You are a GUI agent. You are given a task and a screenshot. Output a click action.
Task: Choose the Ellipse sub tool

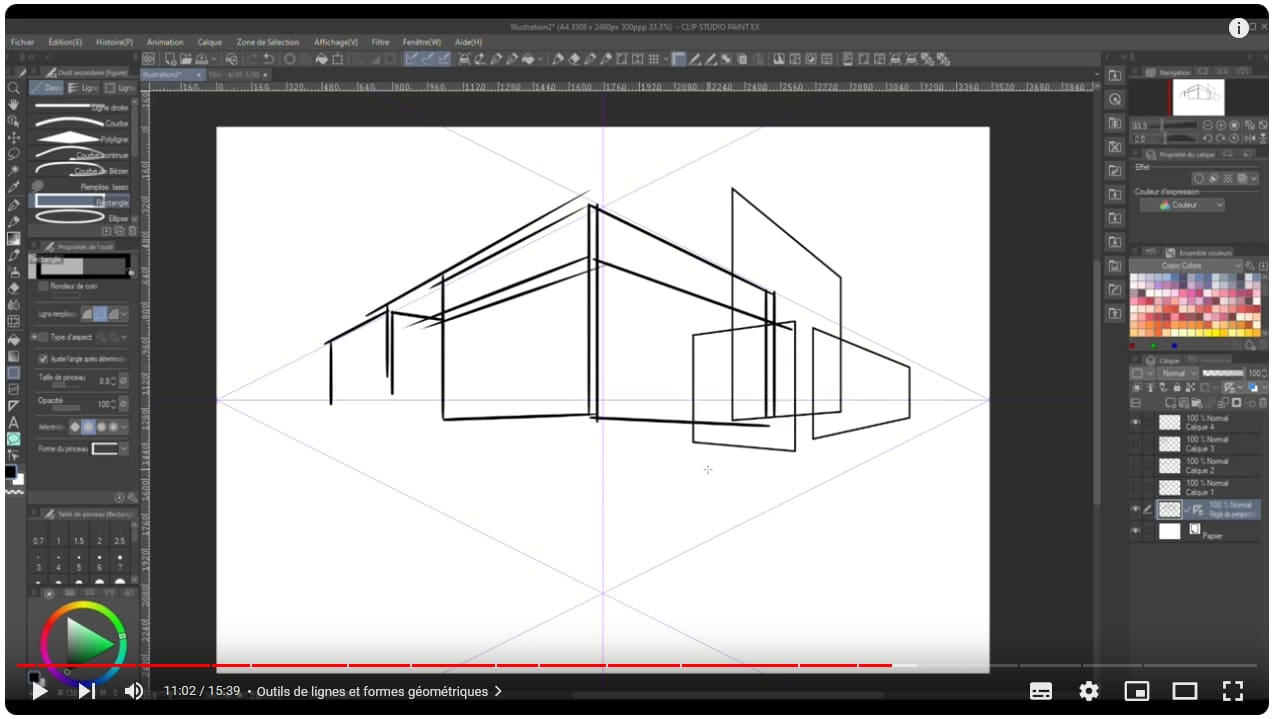[81, 218]
